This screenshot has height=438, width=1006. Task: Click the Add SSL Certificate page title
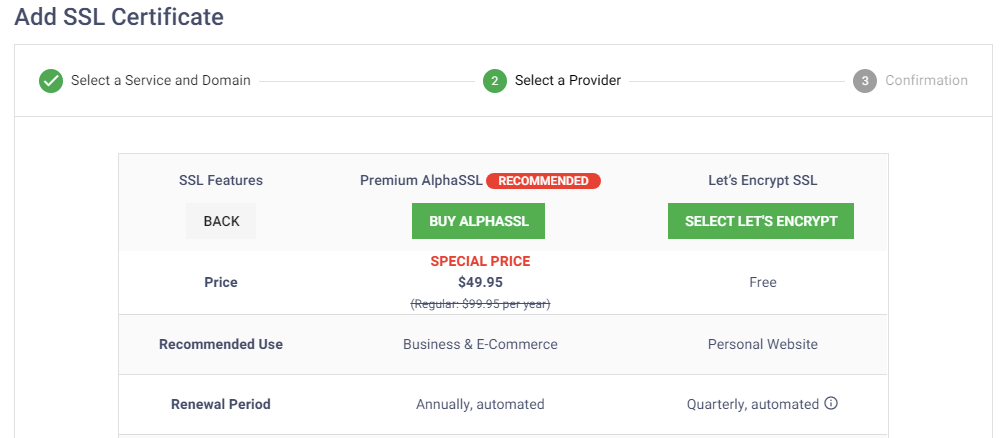point(119,17)
